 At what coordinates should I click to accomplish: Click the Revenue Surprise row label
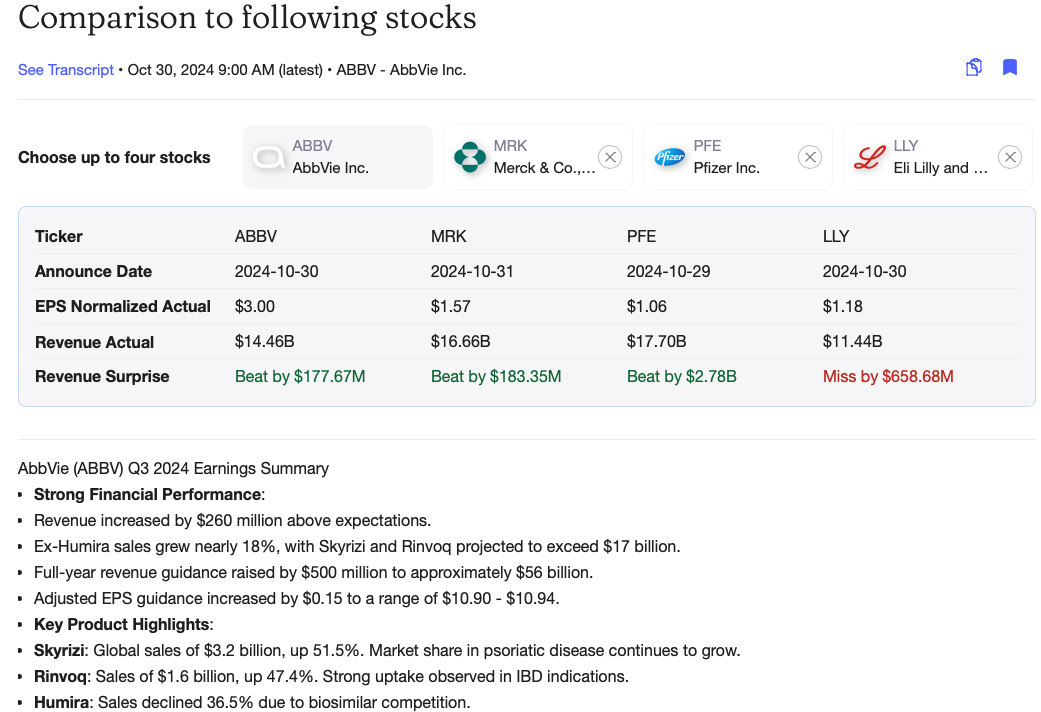[102, 377]
